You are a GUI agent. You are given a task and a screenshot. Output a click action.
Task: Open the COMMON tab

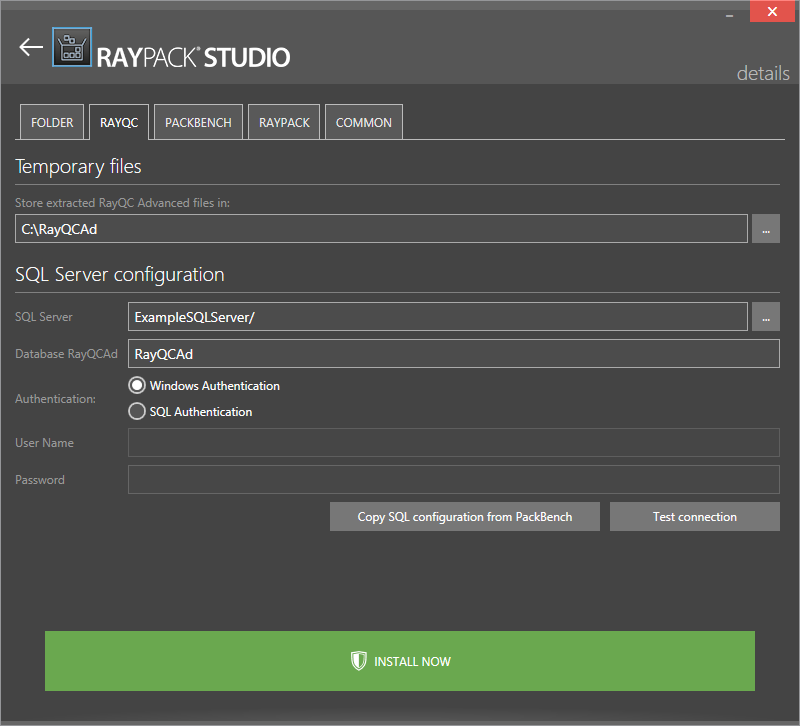tap(364, 122)
